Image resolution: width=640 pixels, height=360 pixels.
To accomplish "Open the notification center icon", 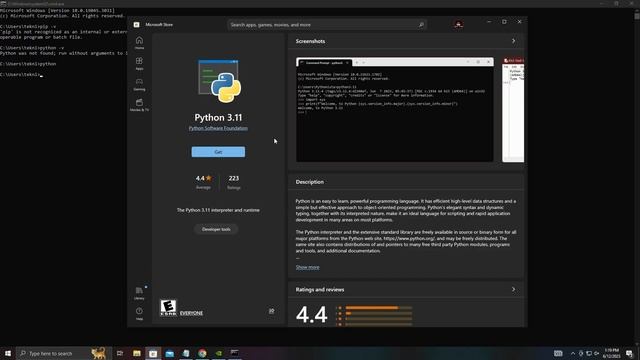I will 629,353.
